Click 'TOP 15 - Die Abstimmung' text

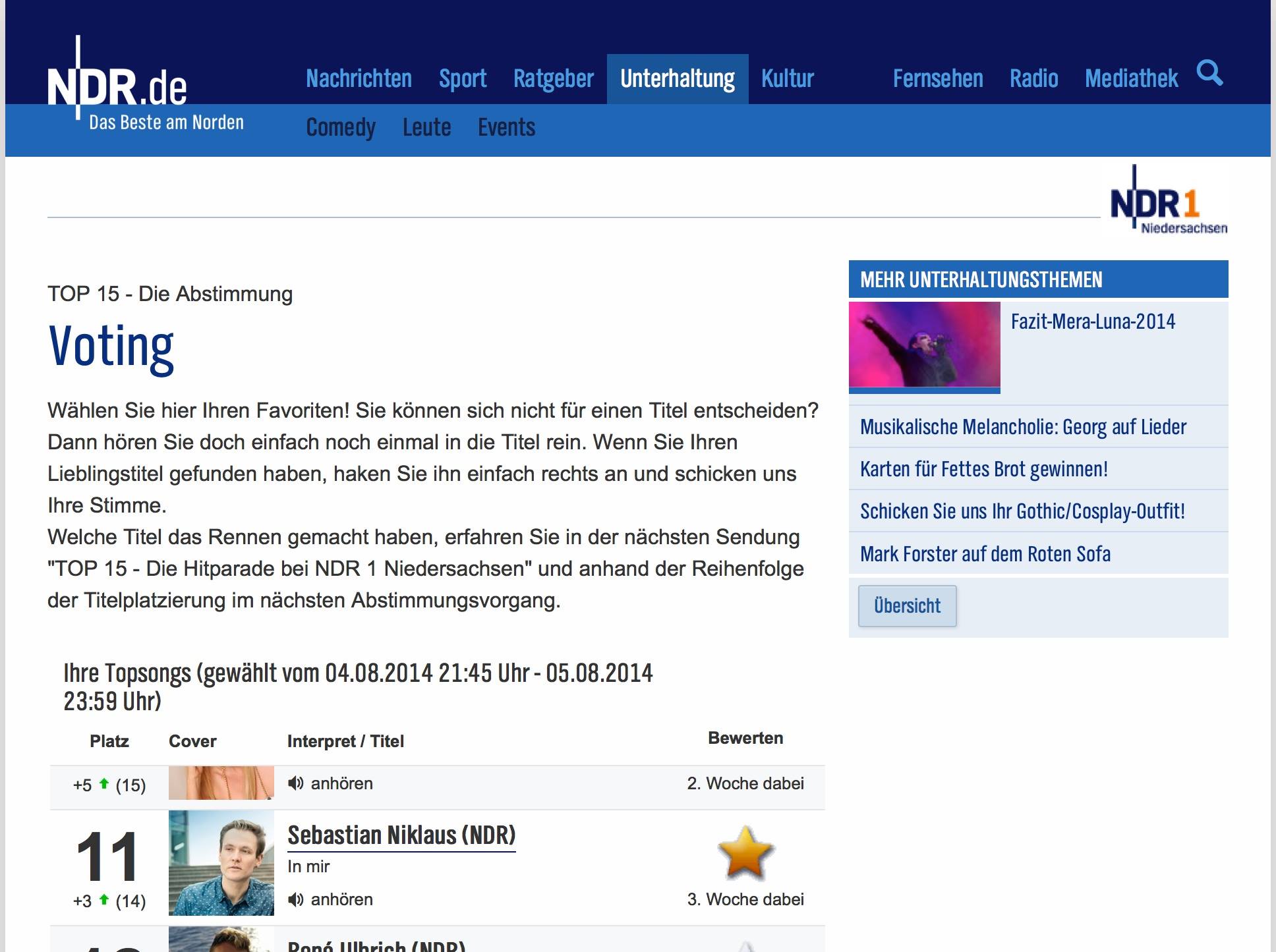(170, 294)
